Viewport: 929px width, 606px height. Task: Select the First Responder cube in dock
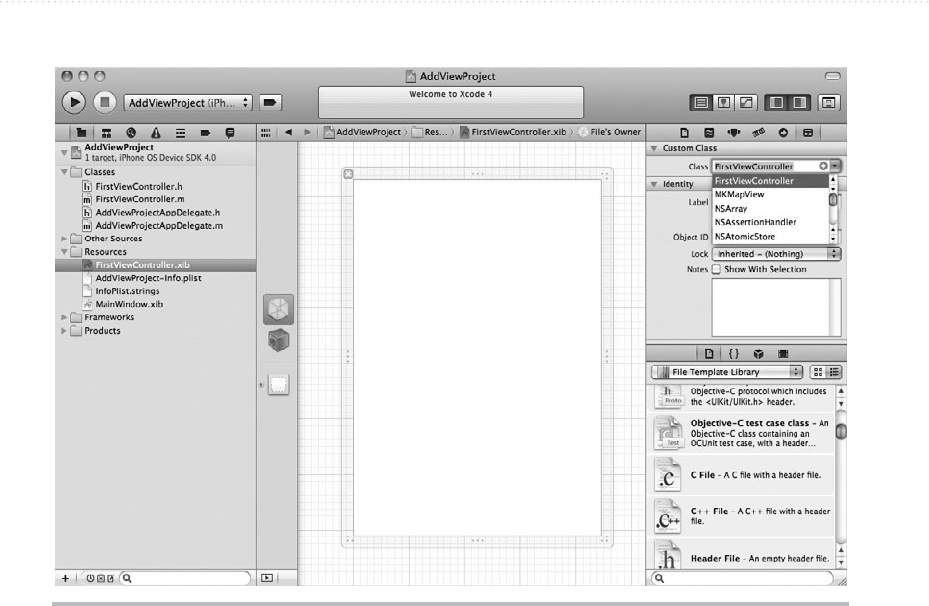tap(278, 340)
